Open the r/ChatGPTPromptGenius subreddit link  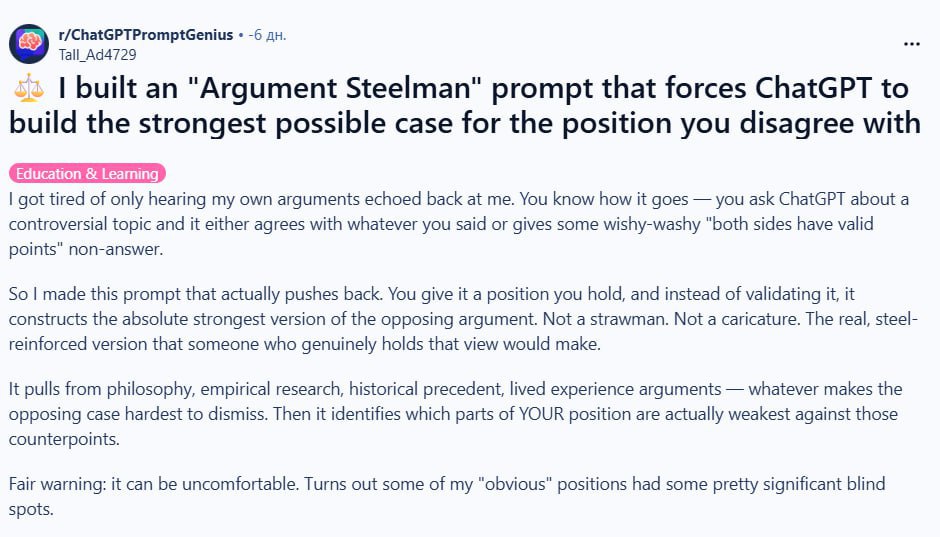click(145, 35)
